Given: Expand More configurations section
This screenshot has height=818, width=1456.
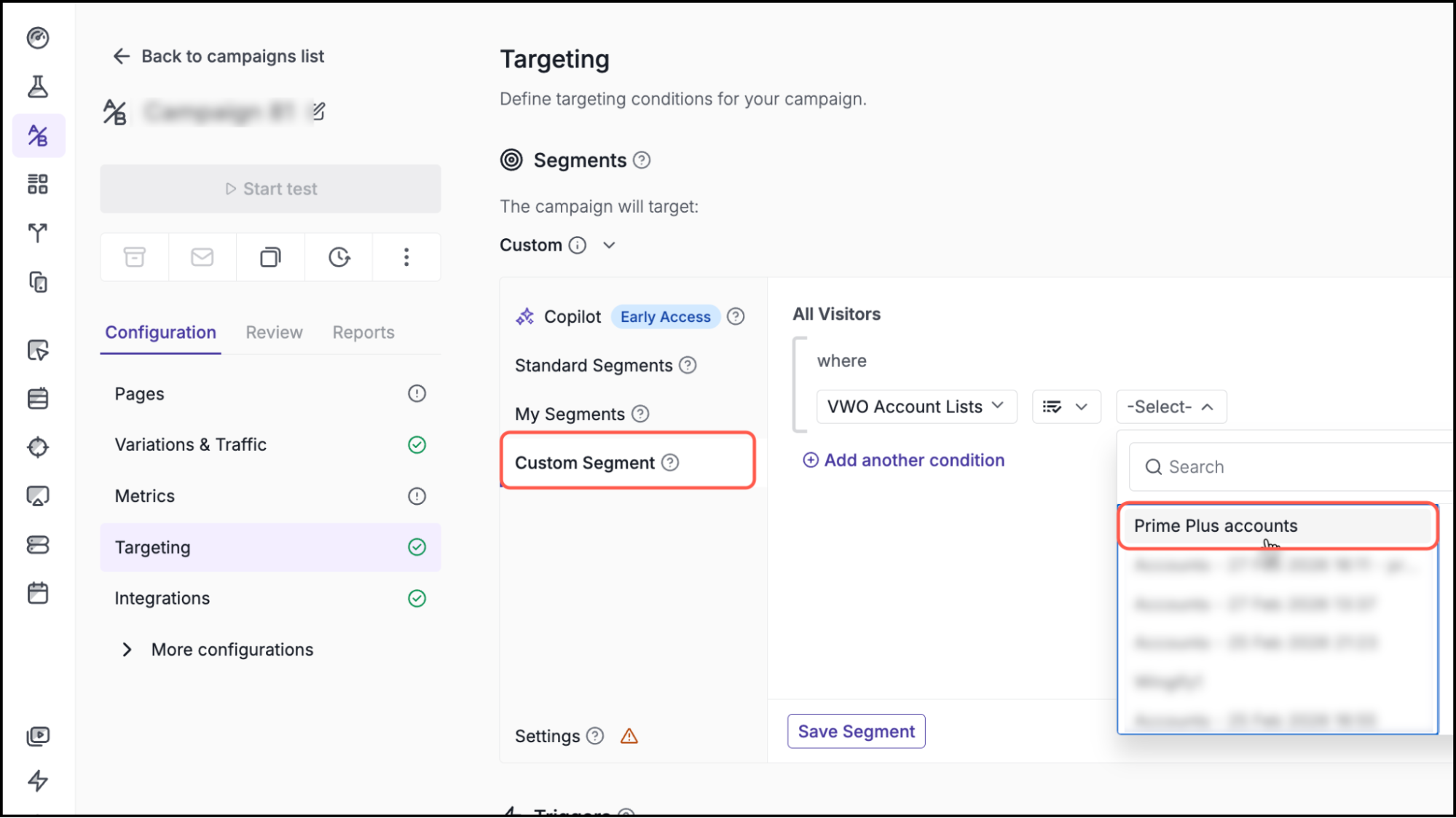Looking at the screenshot, I should (127, 650).
